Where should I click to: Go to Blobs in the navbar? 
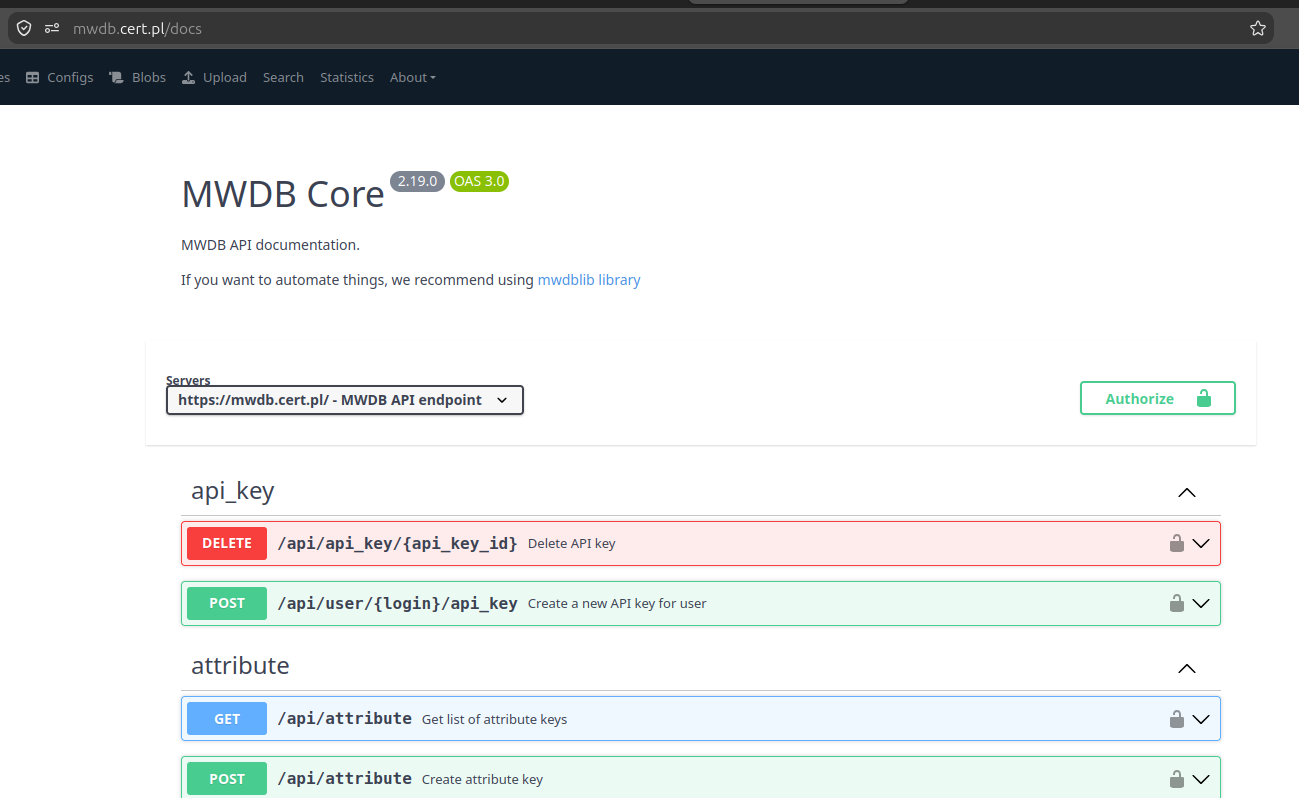[139, 77]
